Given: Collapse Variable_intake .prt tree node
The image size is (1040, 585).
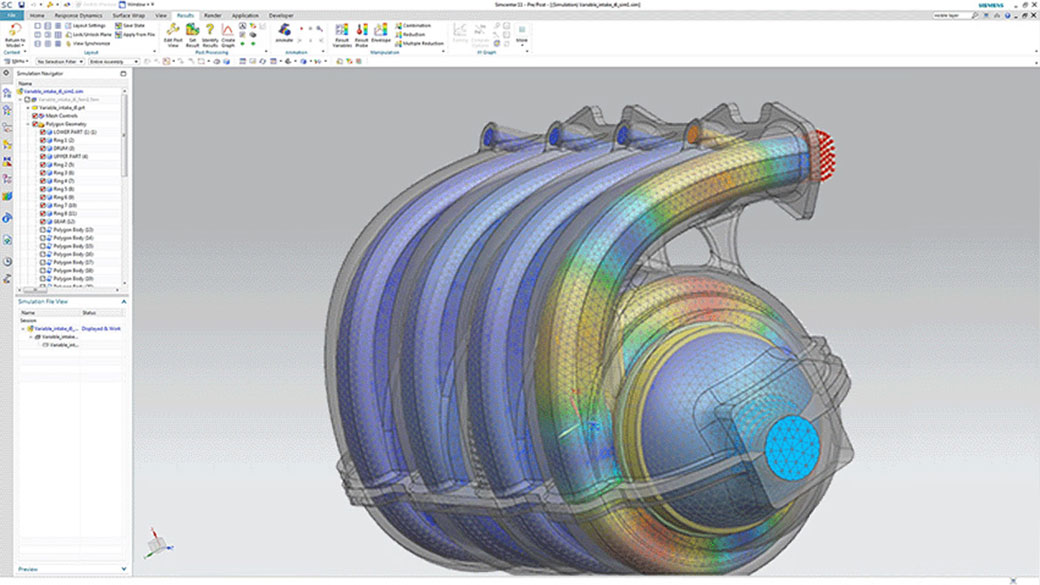Looking at the screenshot, I should click(28, 107).
